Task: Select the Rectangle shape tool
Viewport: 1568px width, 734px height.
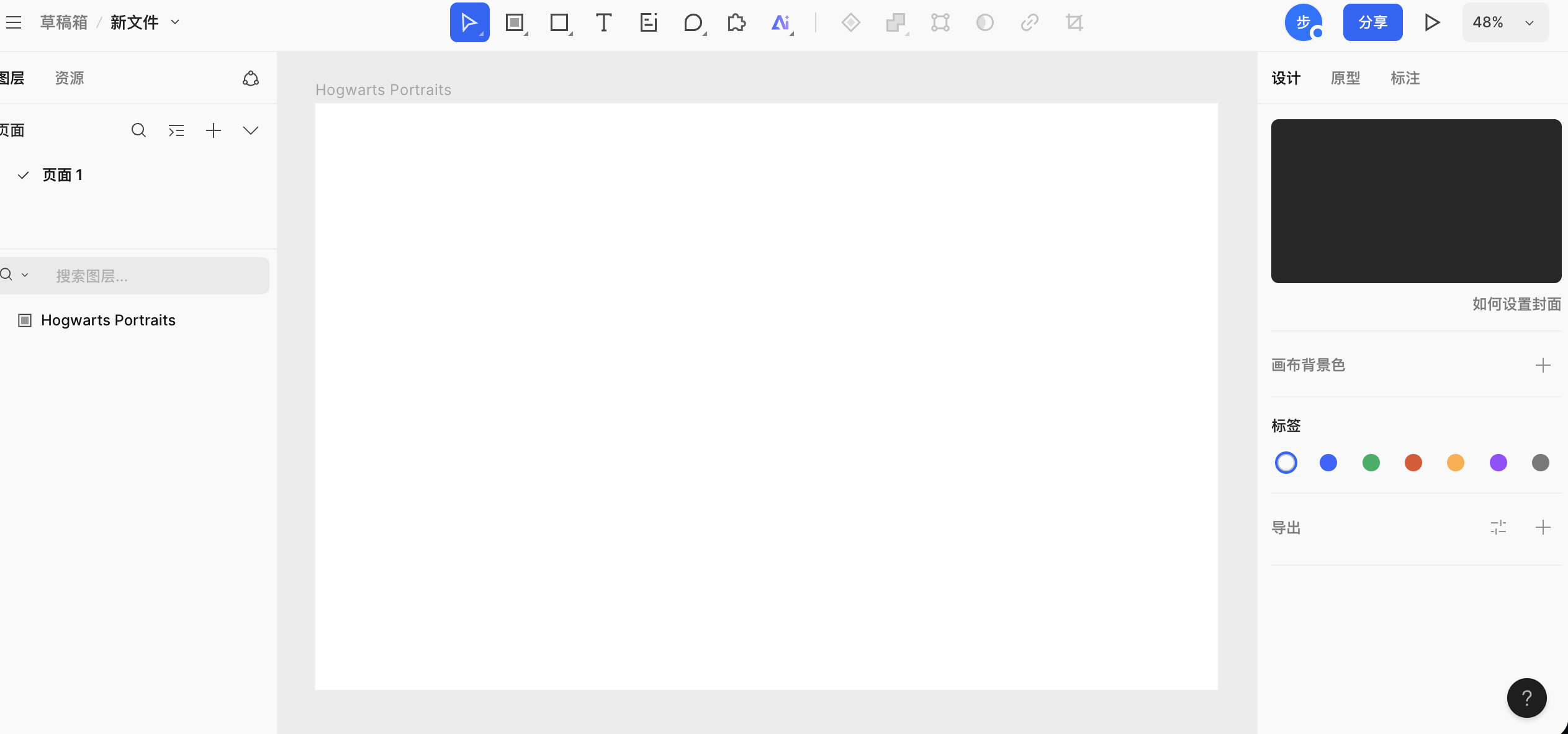Action: 559,23
